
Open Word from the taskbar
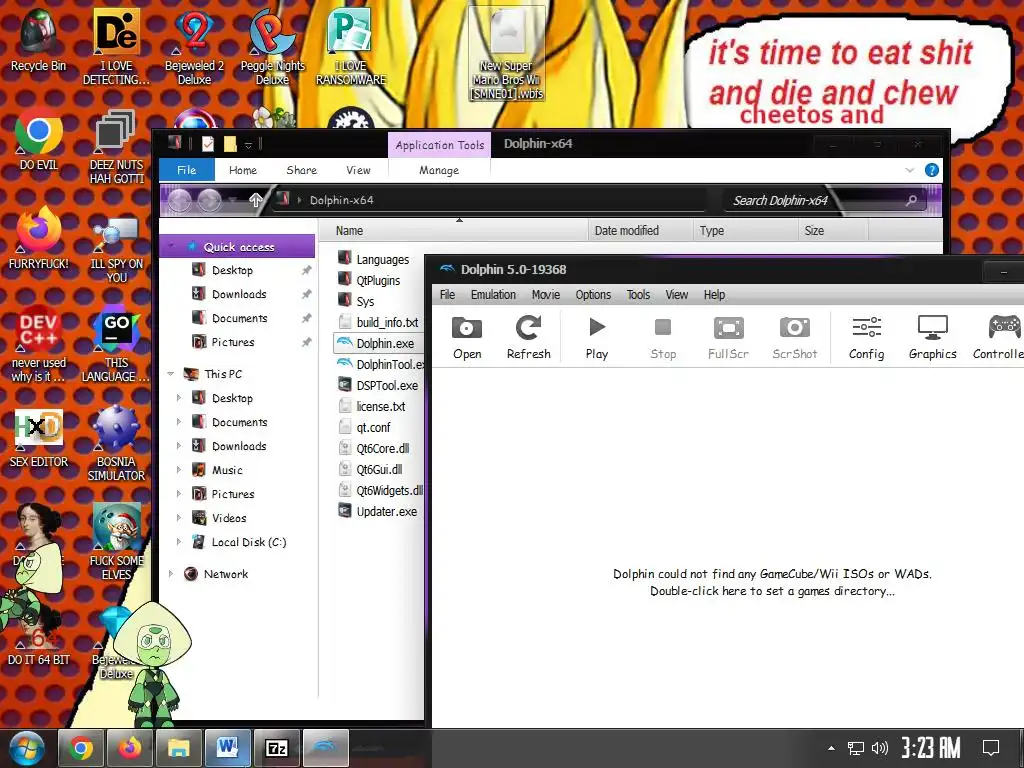(x=228, y=748)
